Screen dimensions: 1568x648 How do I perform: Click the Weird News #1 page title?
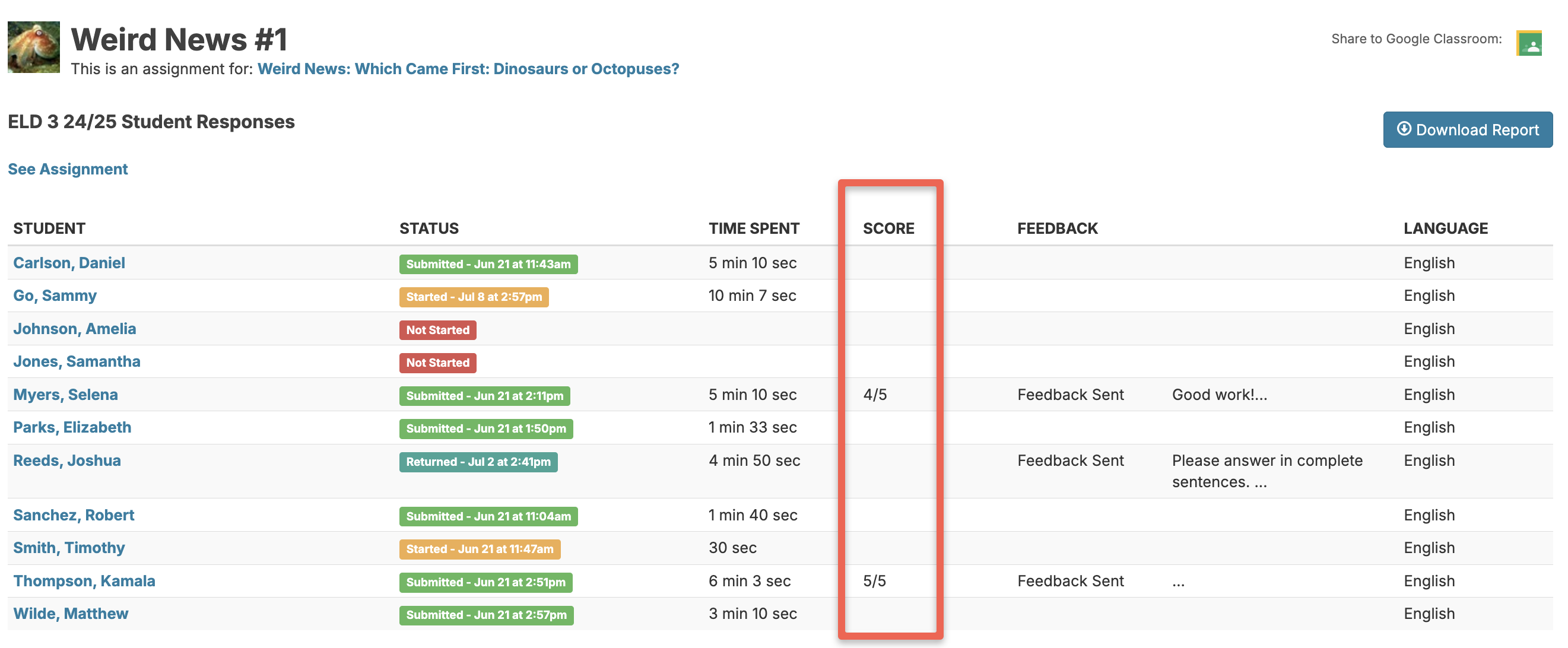tap(179, 40)
